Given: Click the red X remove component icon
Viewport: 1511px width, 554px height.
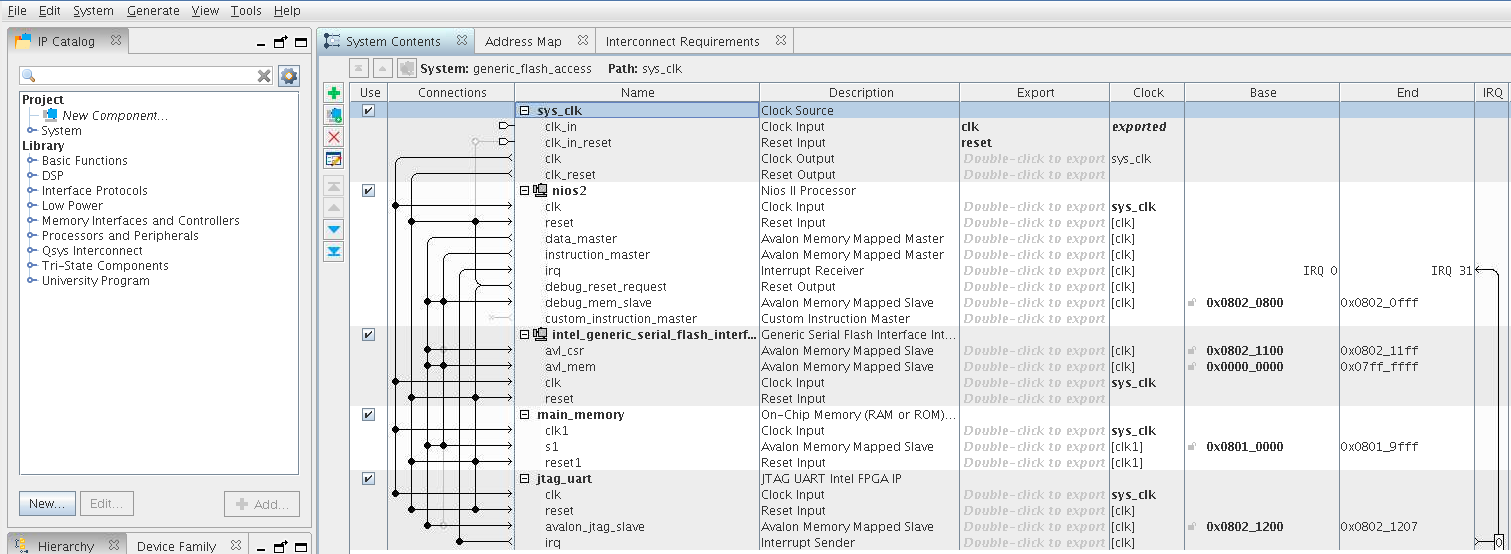Looking at the screenshot, I should [x=334, y=137].
